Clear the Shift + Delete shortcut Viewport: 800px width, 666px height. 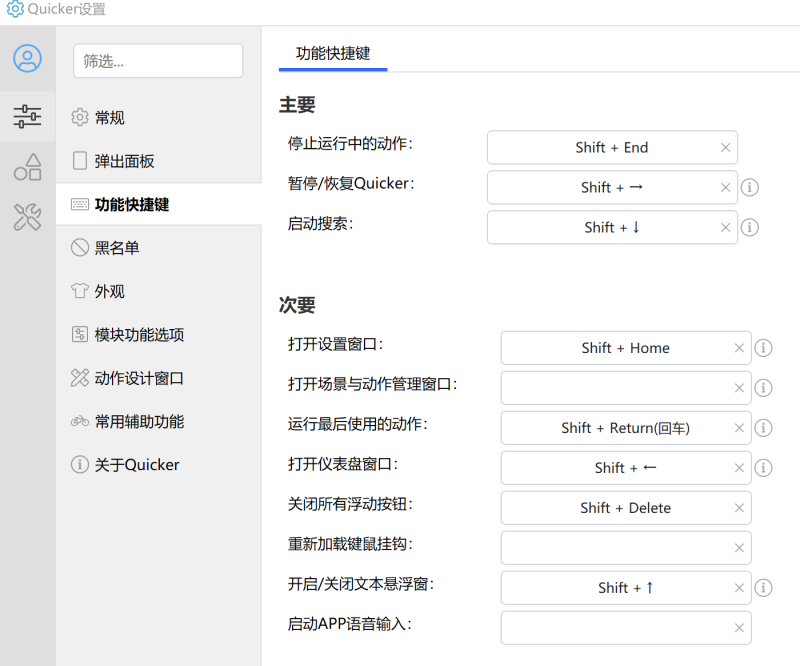[739, 508]
